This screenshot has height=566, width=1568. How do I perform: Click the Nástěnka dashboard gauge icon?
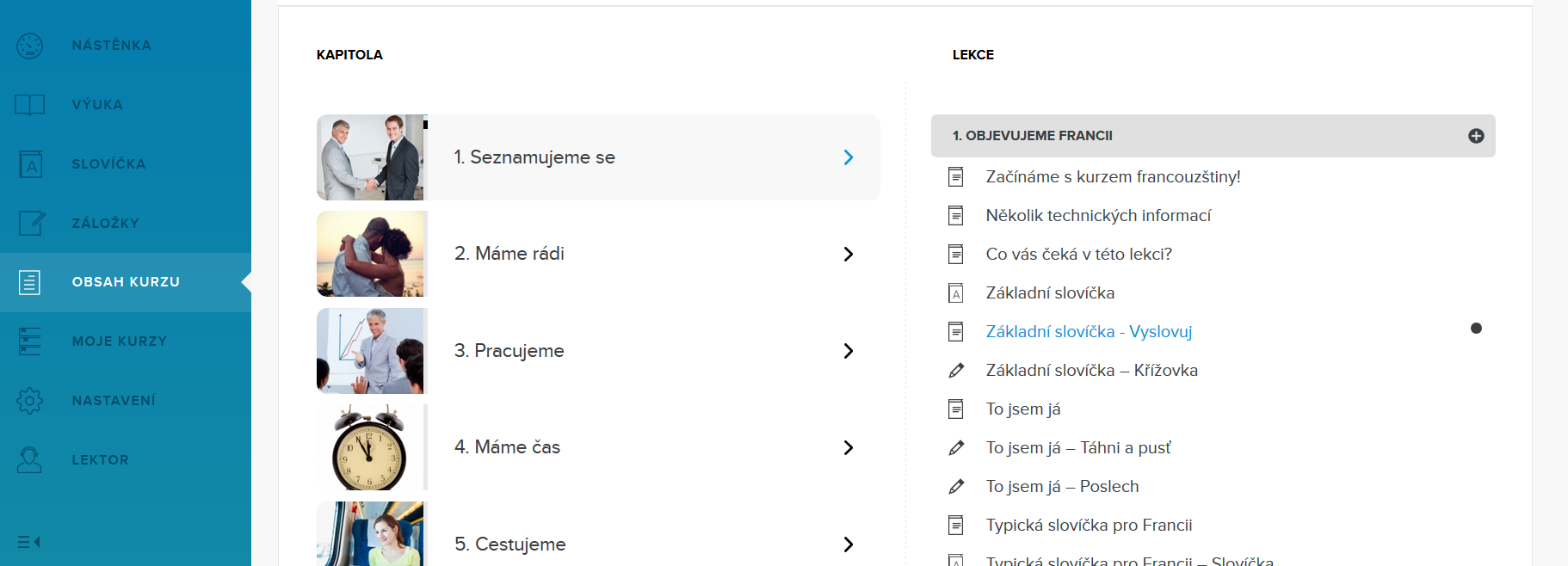click(x=29, y=46)
